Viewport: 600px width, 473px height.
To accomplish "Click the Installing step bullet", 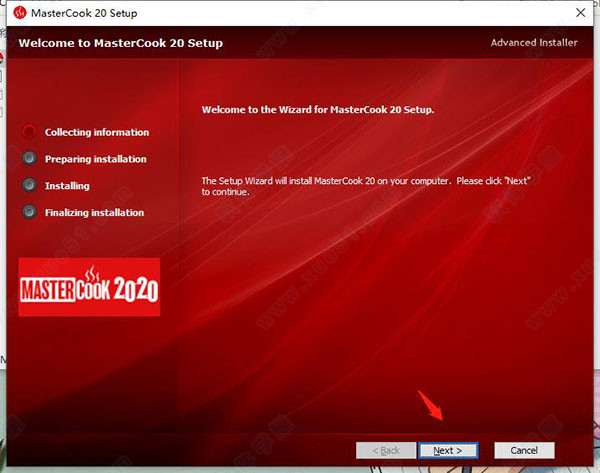I will (x=29, y=185).
